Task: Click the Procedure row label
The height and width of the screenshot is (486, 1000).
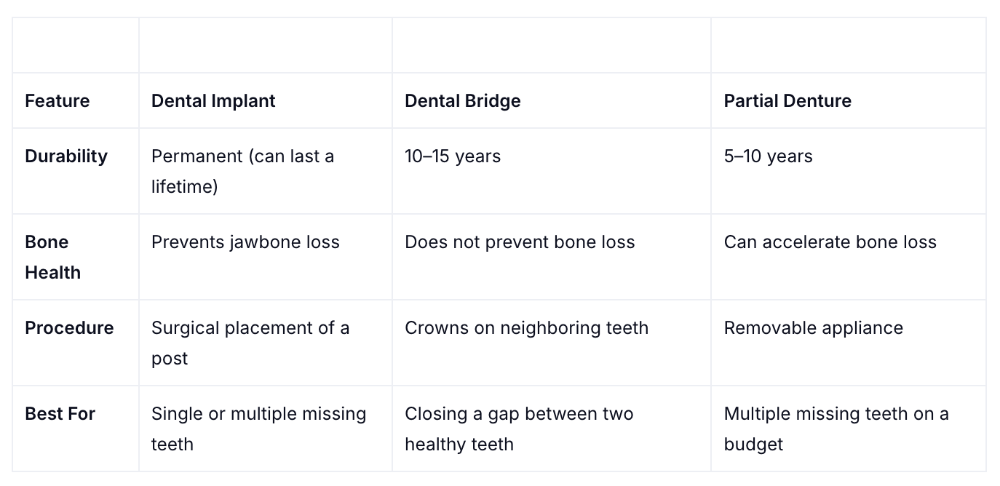Action: coord(69,328)
